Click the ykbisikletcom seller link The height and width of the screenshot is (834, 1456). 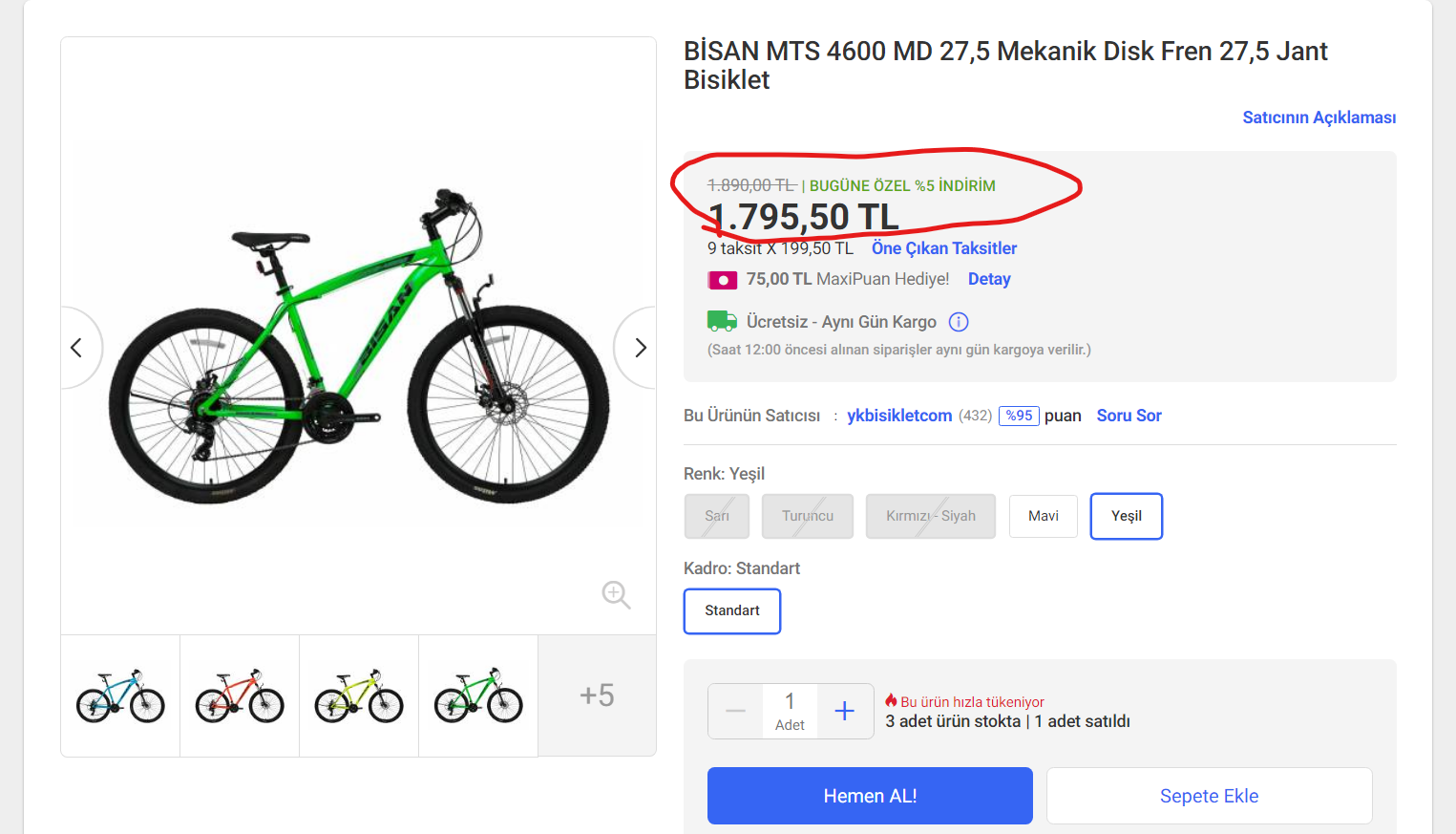click(899, 416)
